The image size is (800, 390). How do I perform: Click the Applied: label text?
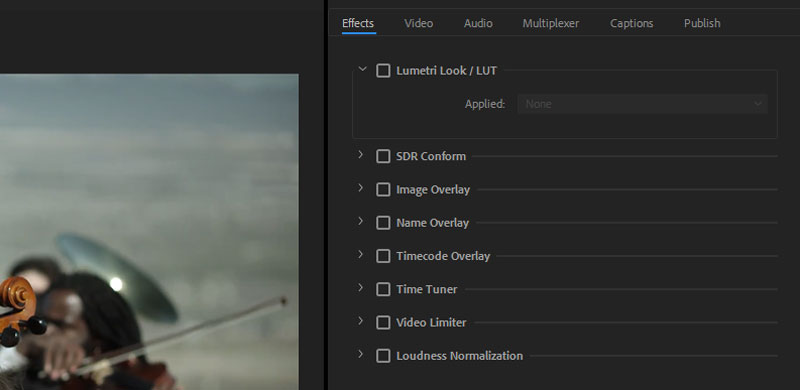pos(485,104)
